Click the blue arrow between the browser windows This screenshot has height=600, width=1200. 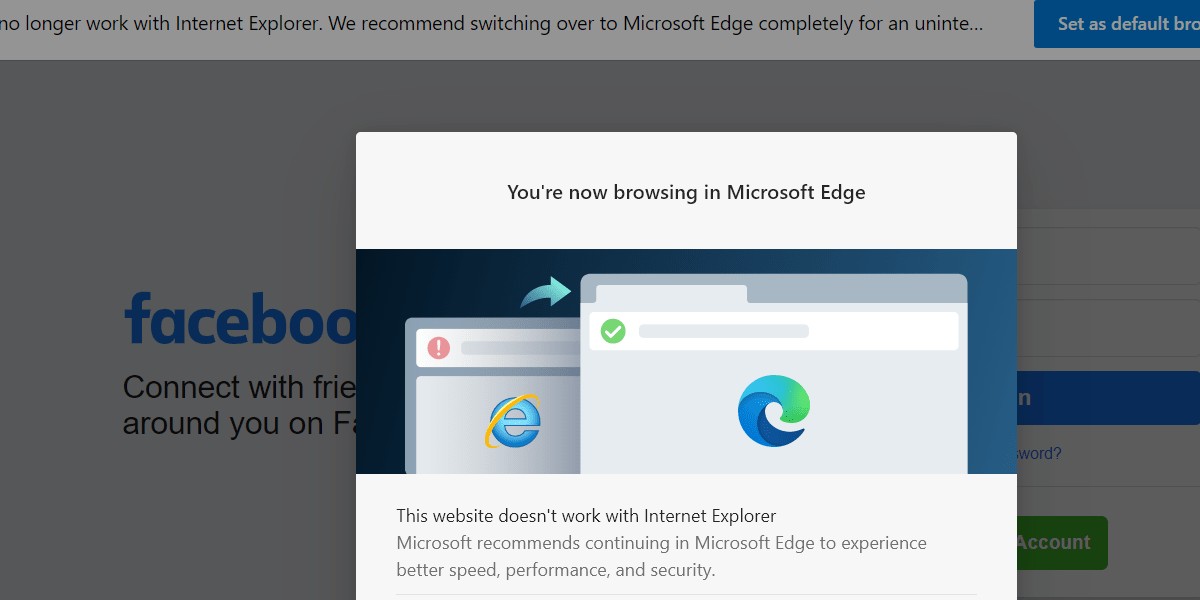pyautogui.click(x=546, y=291)
